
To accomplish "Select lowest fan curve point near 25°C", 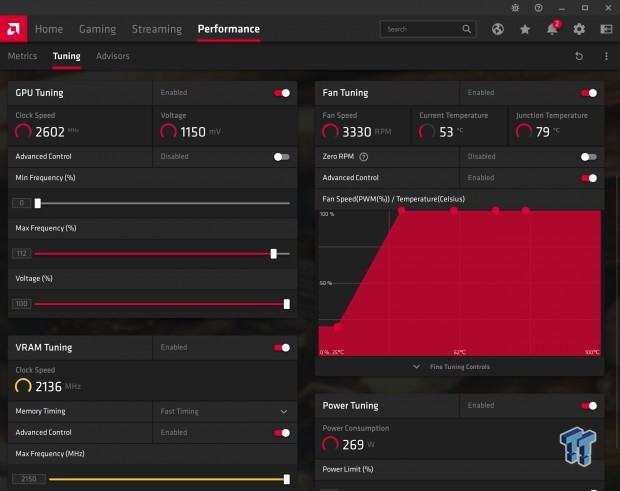I will click(337, 327).
